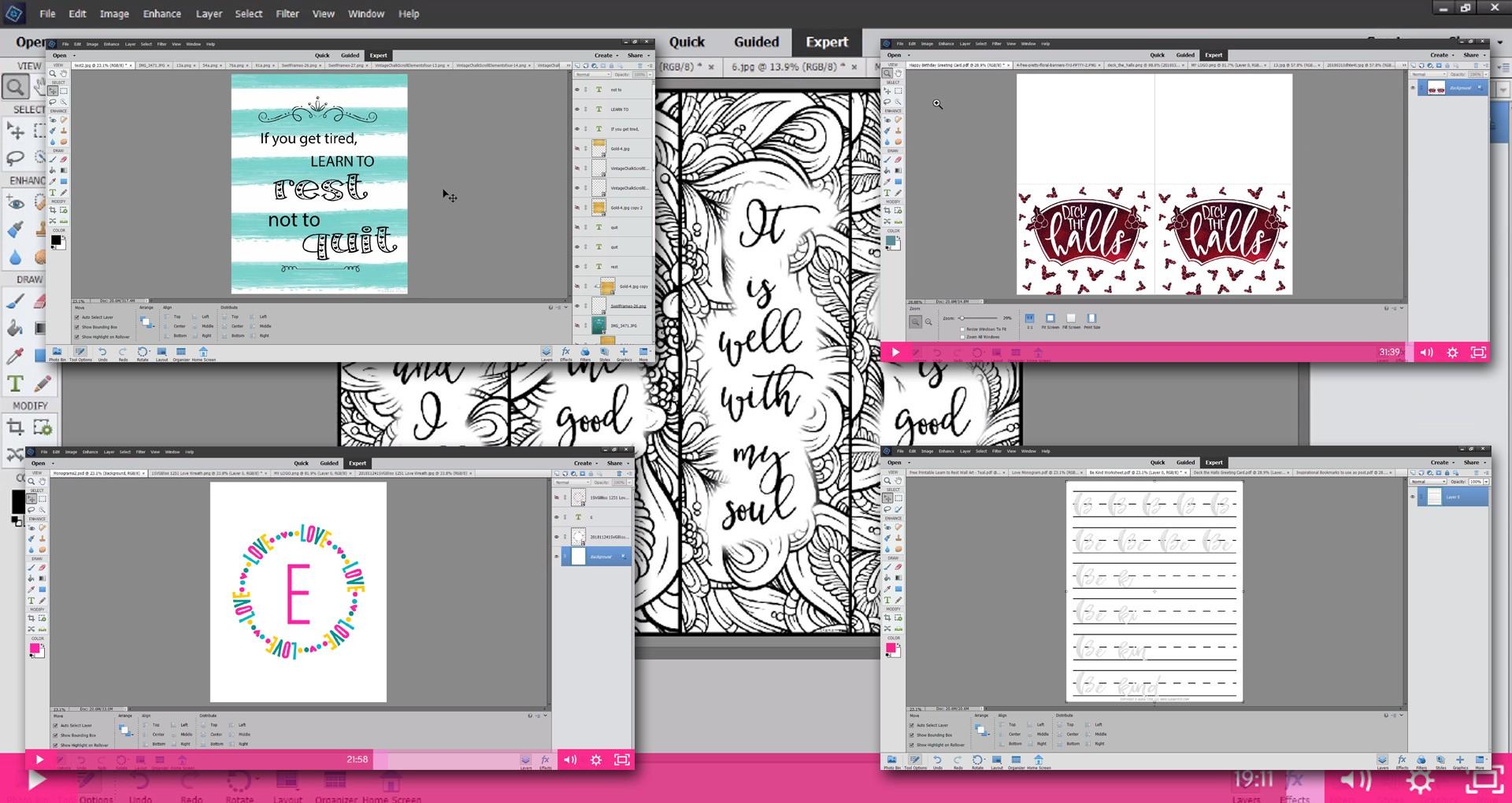The height and width of the screenshot is (803, 1512).
Task: Enter fullscreen on the Love monogram video
Action: coord(621,760)
